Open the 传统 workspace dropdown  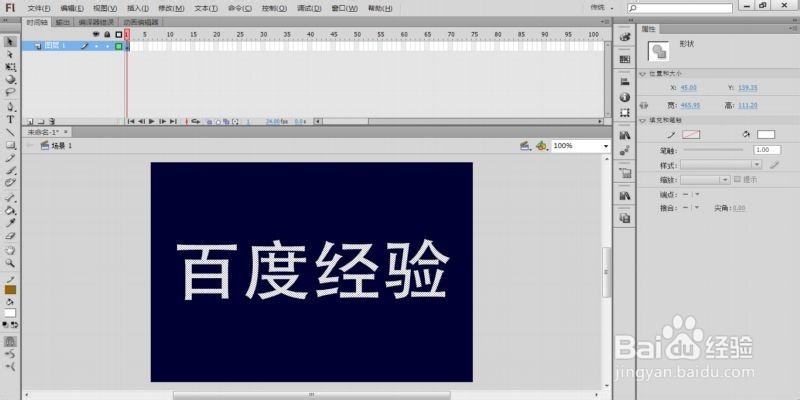[x=602, y=8]
